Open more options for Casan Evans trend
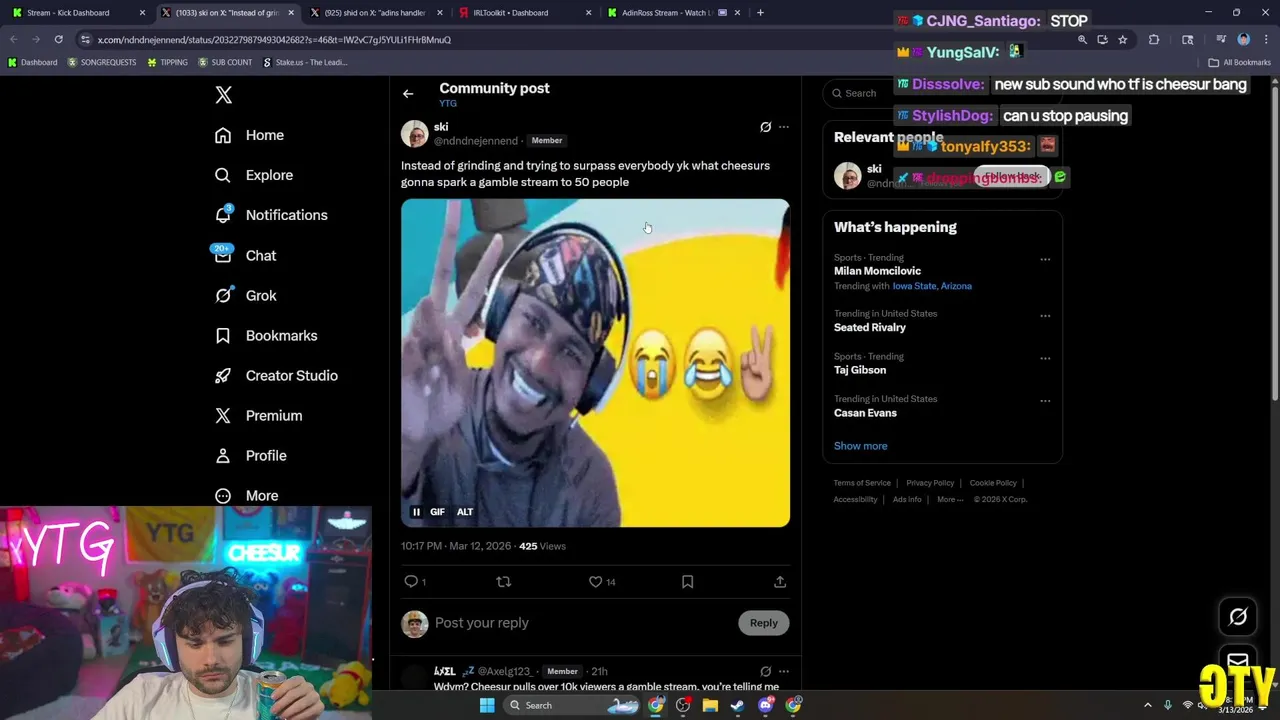Viewport: 1280px width, 720px height. click(1045, 401)
